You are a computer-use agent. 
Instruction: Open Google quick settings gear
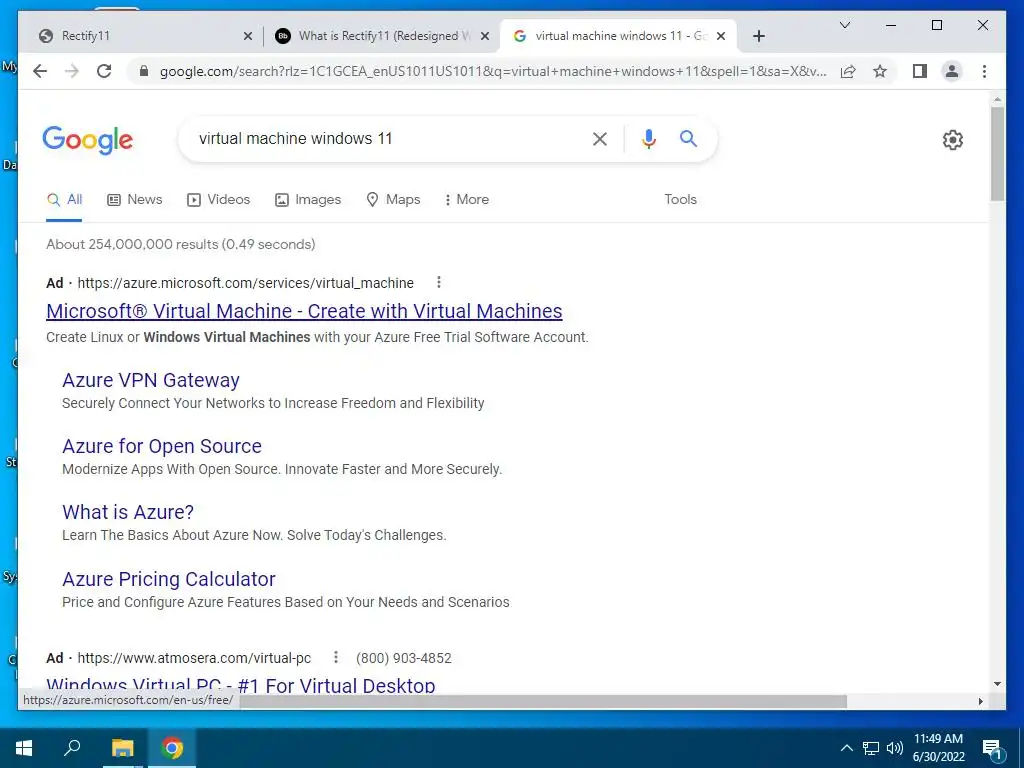click(x=953, y=140)
